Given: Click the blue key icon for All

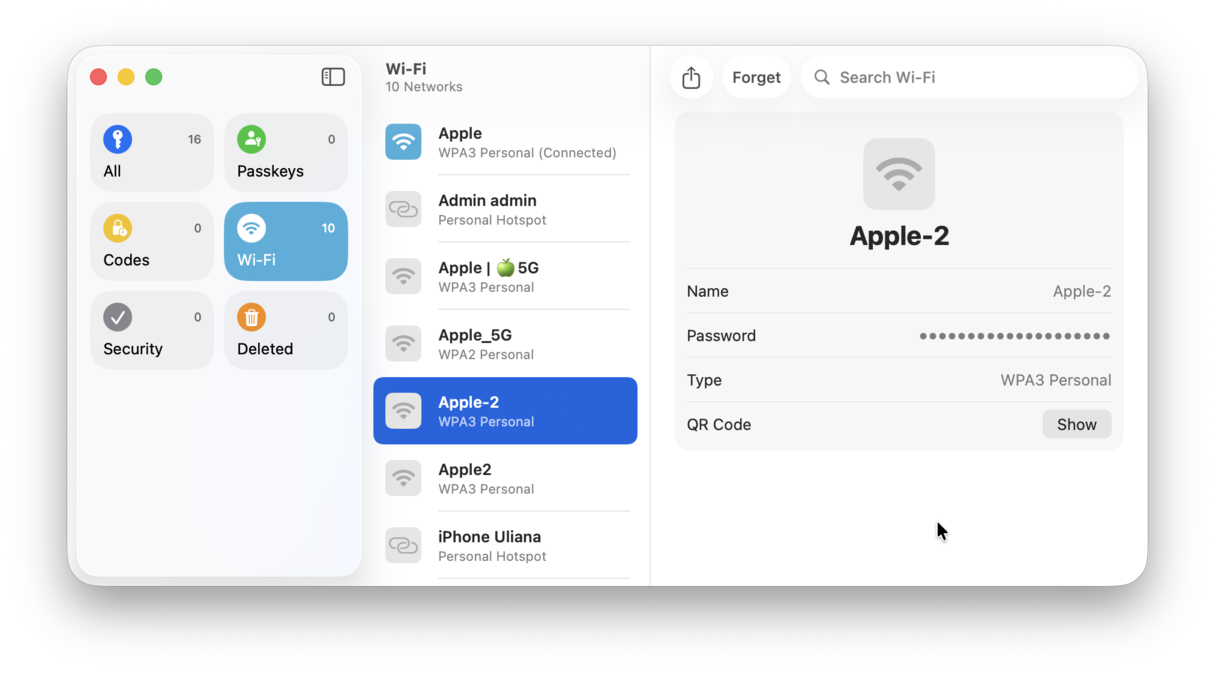Looking at the screenshot, I should pos(118,139).
